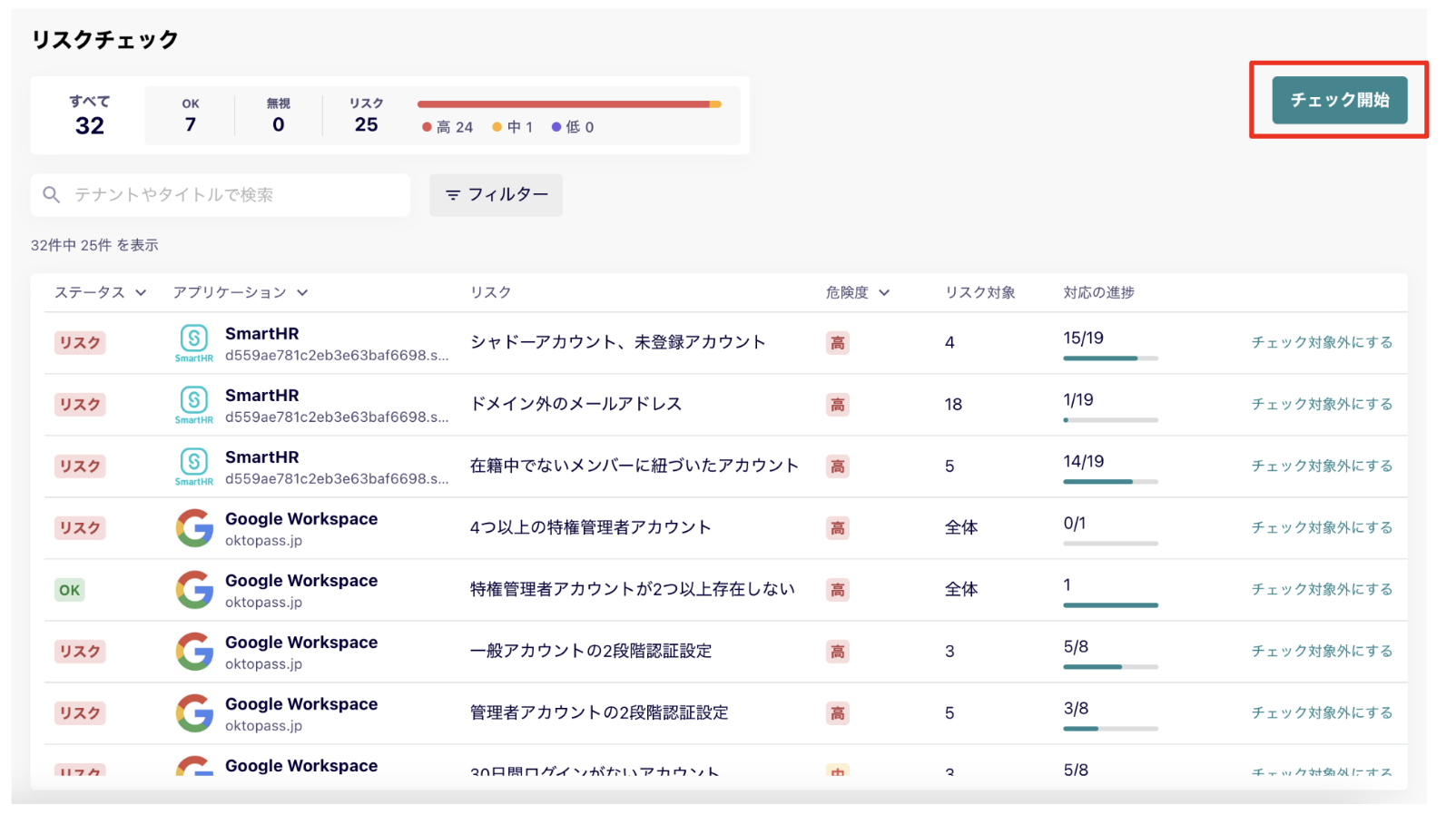Click the リスクチェック page title

pyautogui.click(x=104, y=40)
